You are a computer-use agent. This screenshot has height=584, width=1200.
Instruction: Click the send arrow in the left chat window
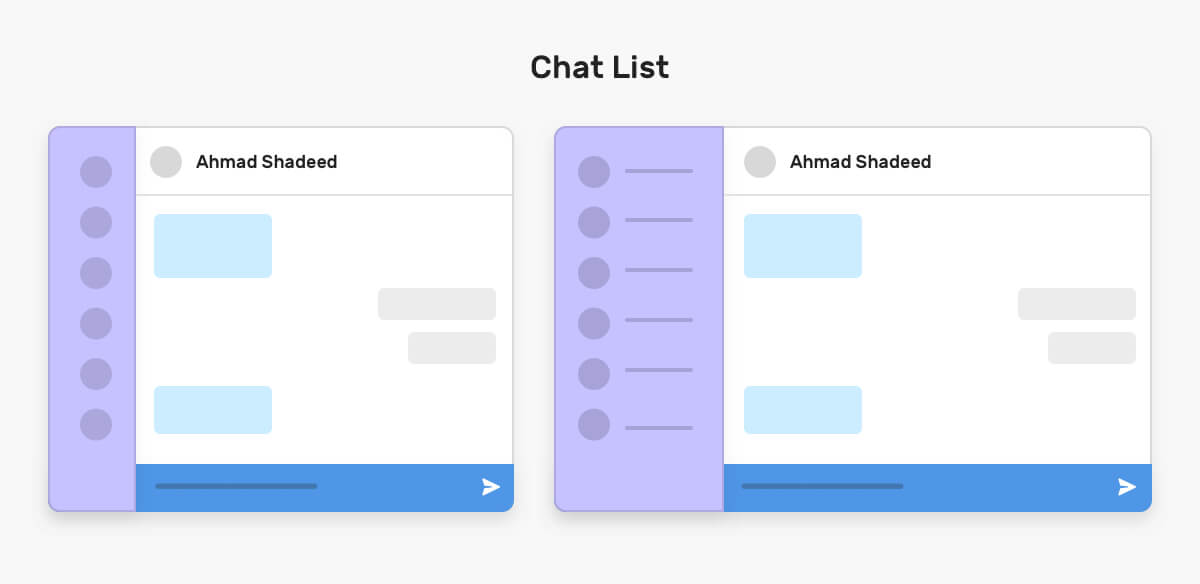point(491,487)
